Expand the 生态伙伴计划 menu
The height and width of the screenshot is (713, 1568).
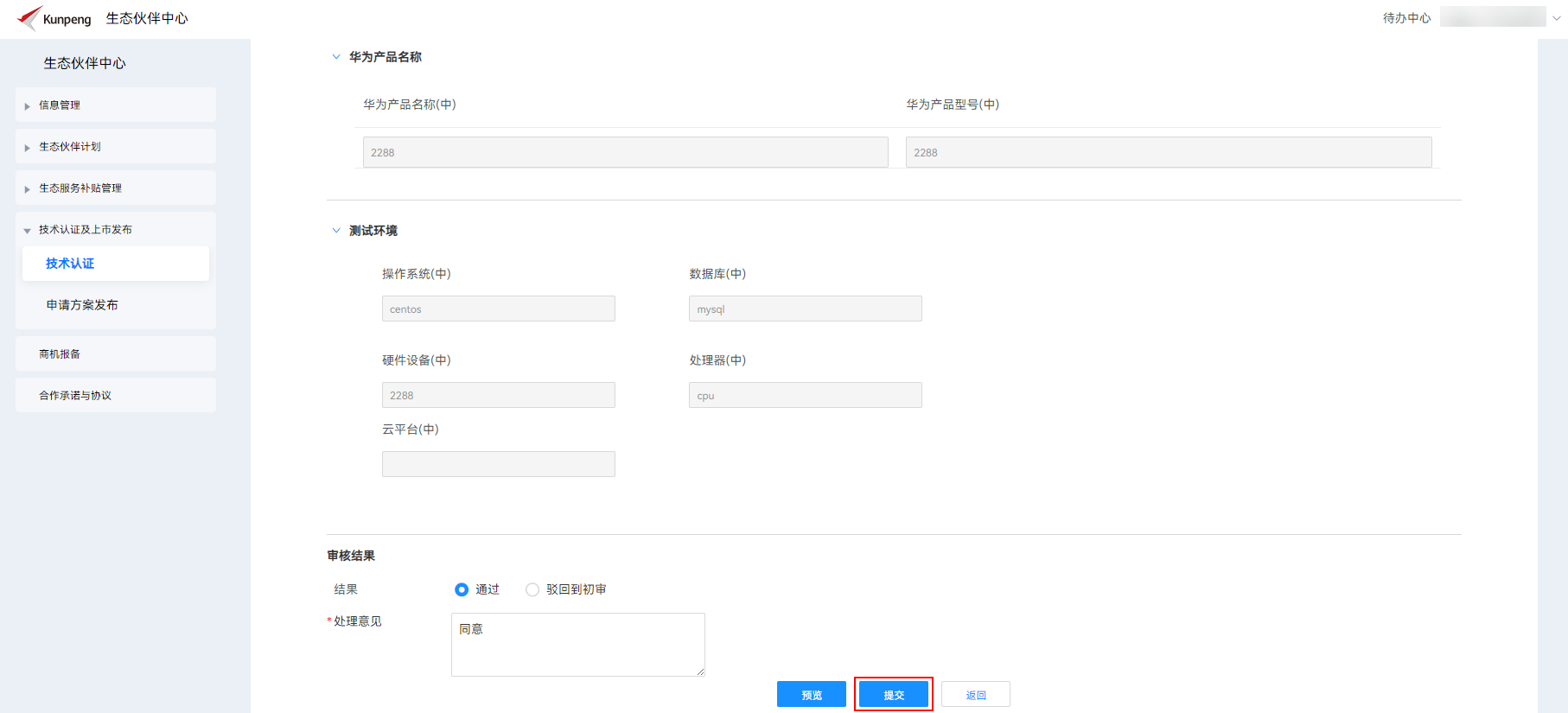click(x=116, y=146)
